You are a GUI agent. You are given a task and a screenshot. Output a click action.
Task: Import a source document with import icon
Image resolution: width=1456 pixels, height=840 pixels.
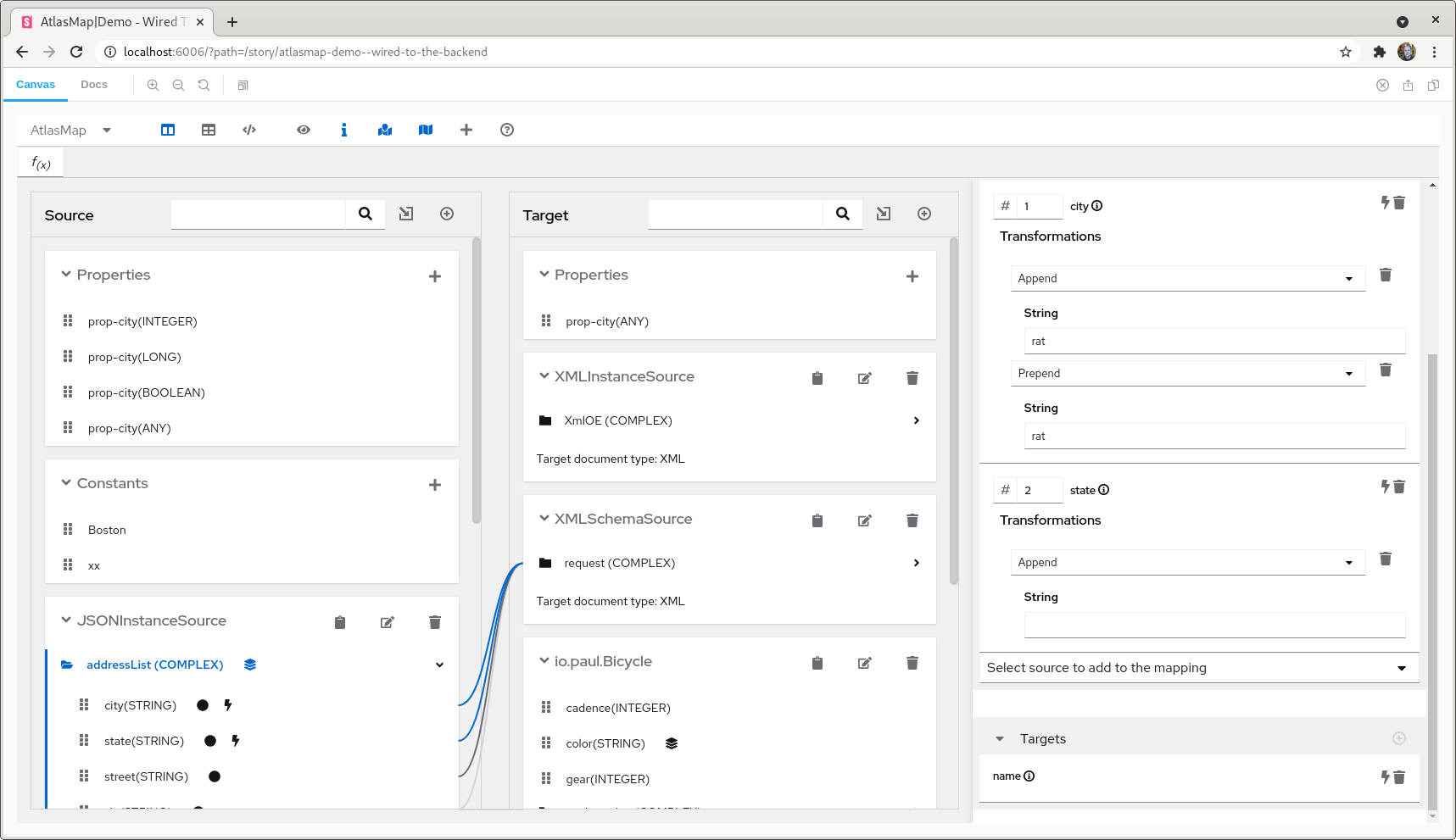(x=406, y=214)
